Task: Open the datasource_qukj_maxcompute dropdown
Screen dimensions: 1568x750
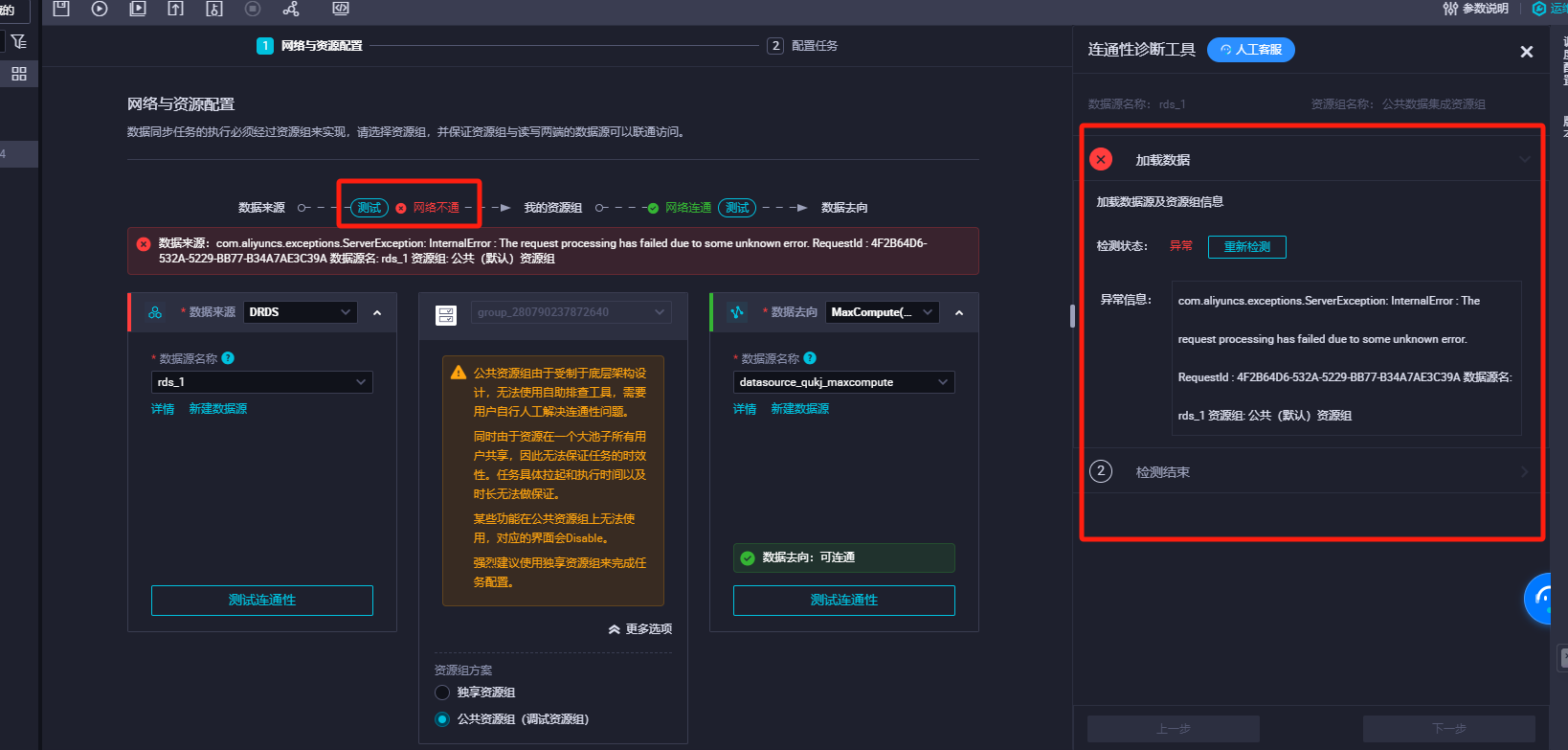Action: [x=844, y=382]
